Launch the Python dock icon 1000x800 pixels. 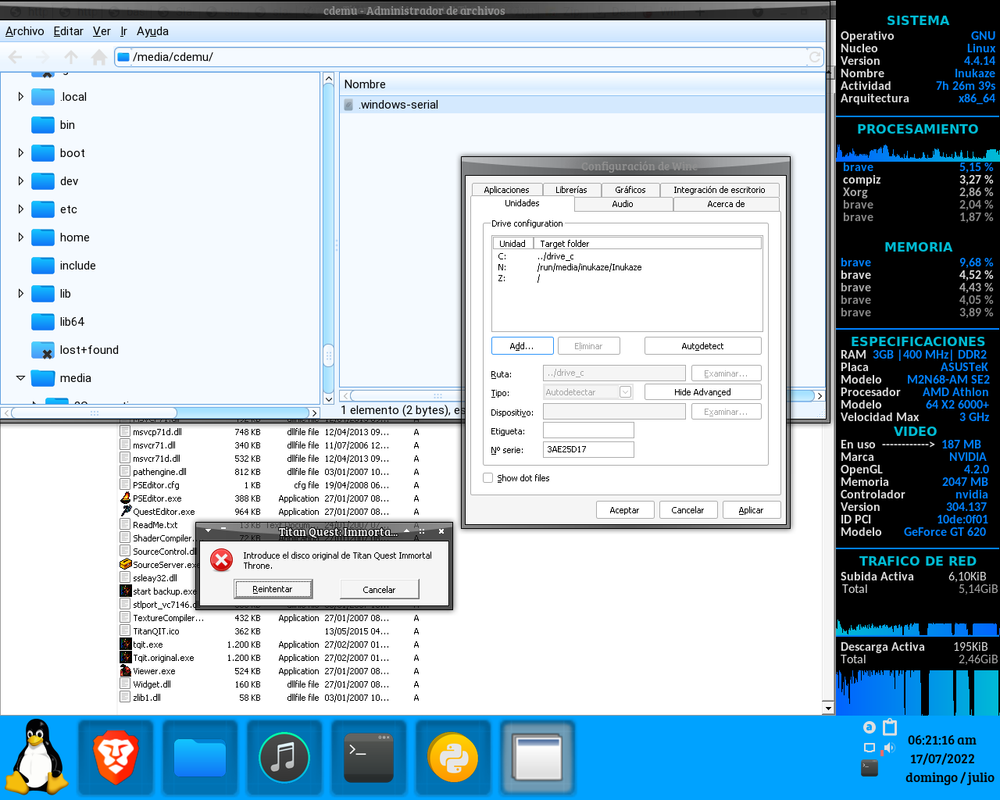453,758
